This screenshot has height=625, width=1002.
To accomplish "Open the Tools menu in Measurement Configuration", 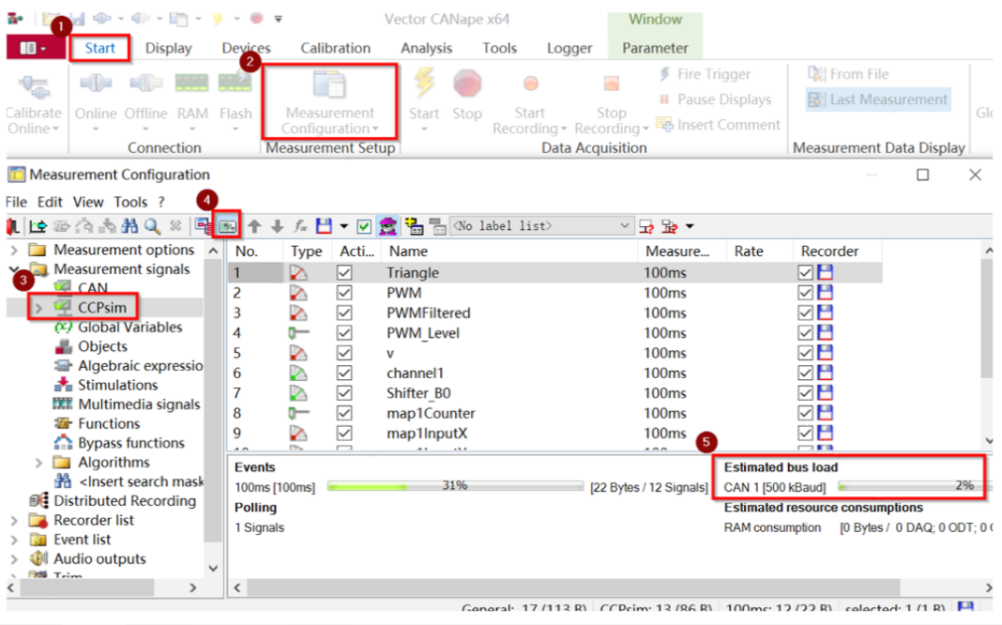I will click(130, 202).
